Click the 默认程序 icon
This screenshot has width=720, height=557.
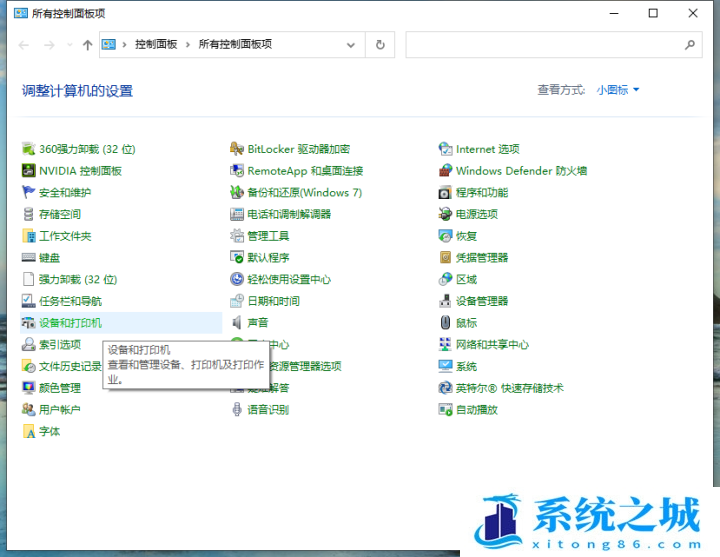[x=237, y=257]
